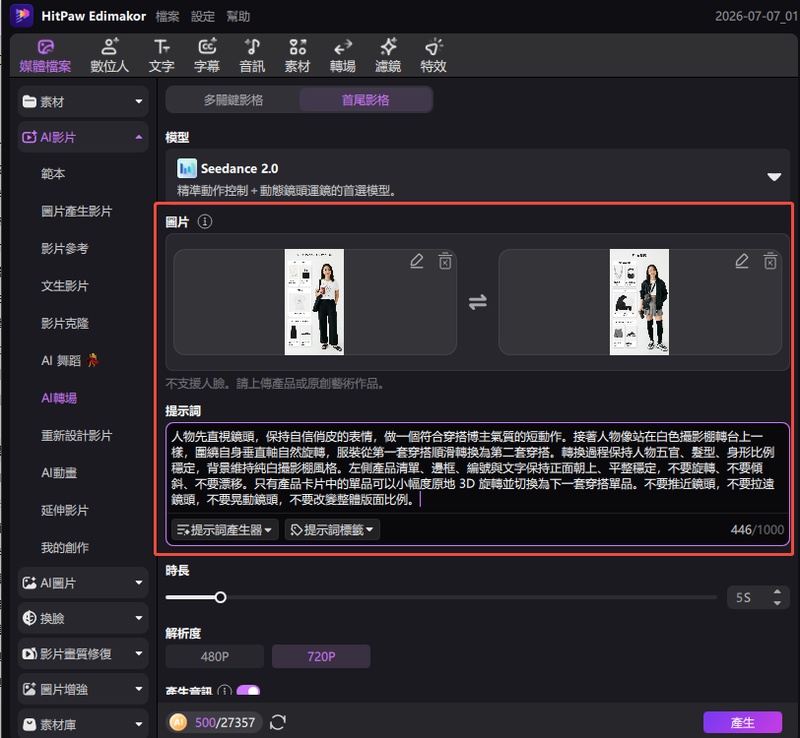Open the 數位人 digital human tool
The height and width of the screenshot is (738, 800).
point(109,56)
